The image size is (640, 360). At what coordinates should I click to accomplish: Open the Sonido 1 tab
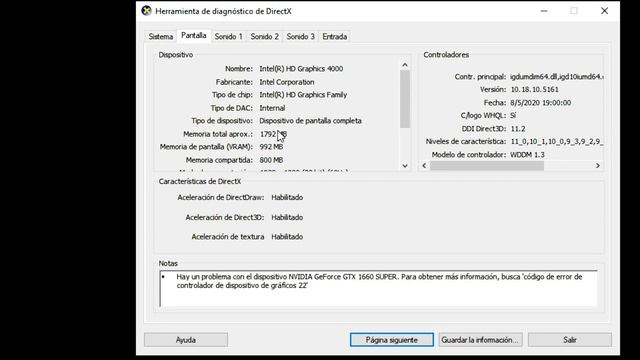click(x=229, y=36)
